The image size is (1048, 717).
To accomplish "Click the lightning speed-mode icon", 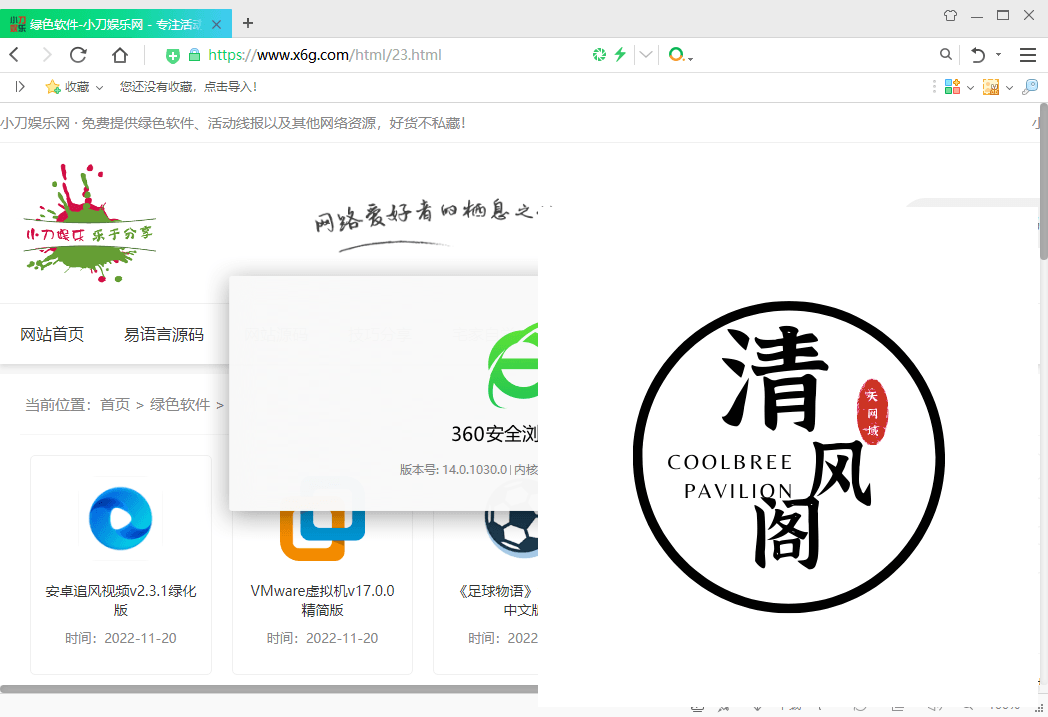I will 620,55.
